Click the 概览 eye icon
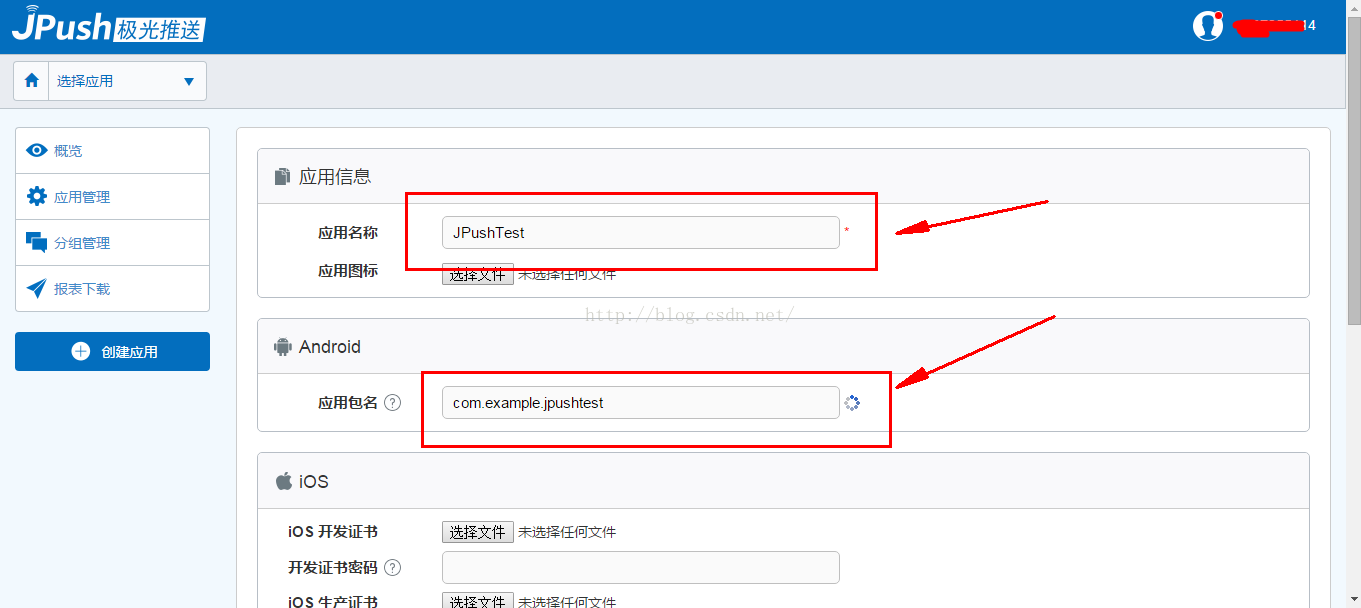The image size is (1361, 608). pos(37,151)
